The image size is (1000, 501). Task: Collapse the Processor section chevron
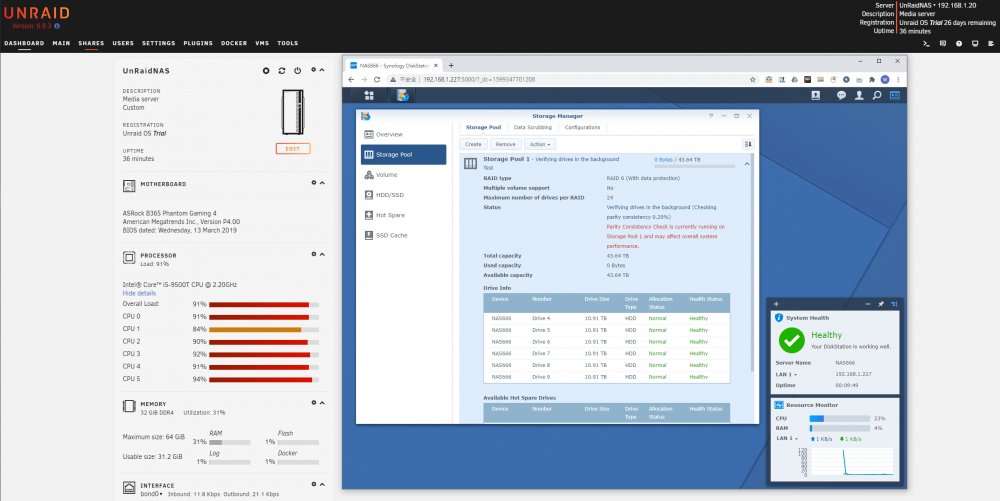[x=322, y=254]
